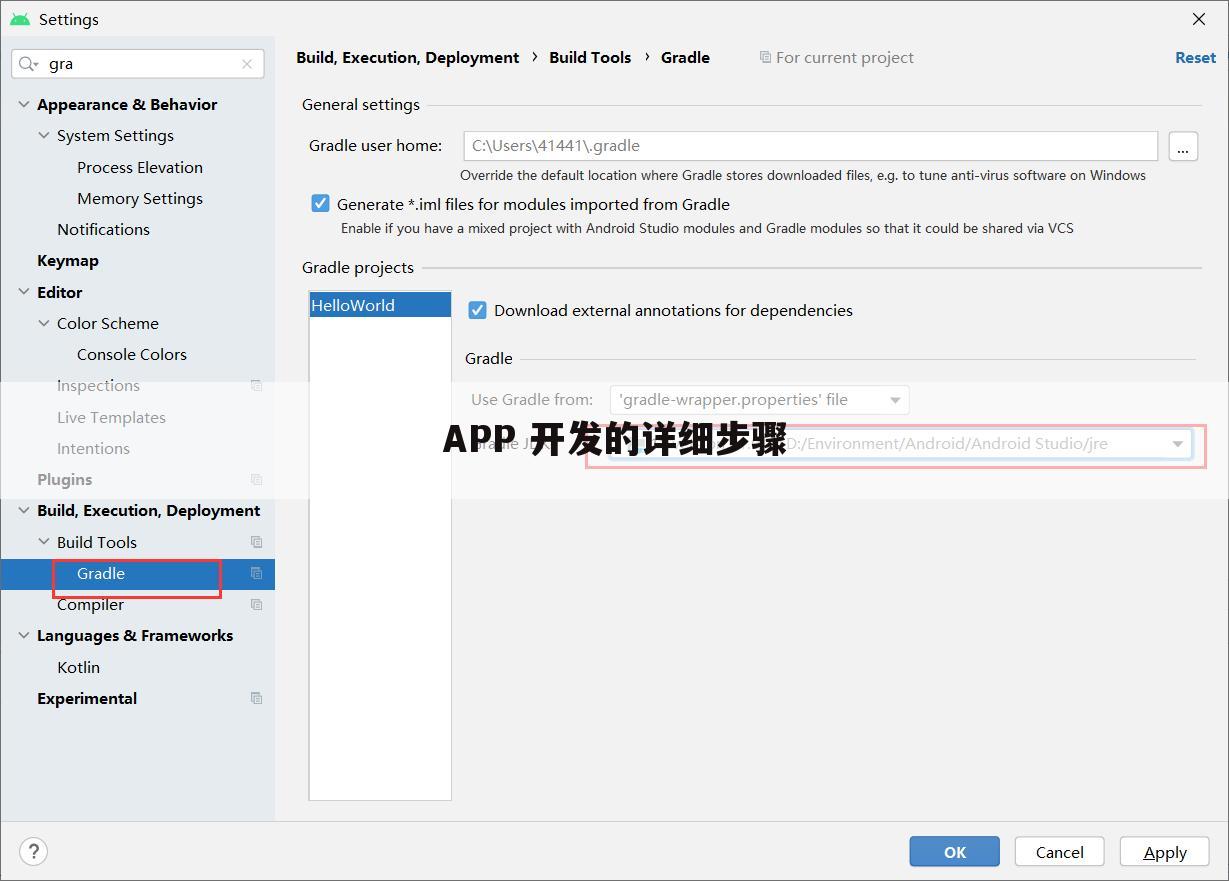Open Notifications settings
The height and width of the screenshot is (881, 1229).
[103, 230]
